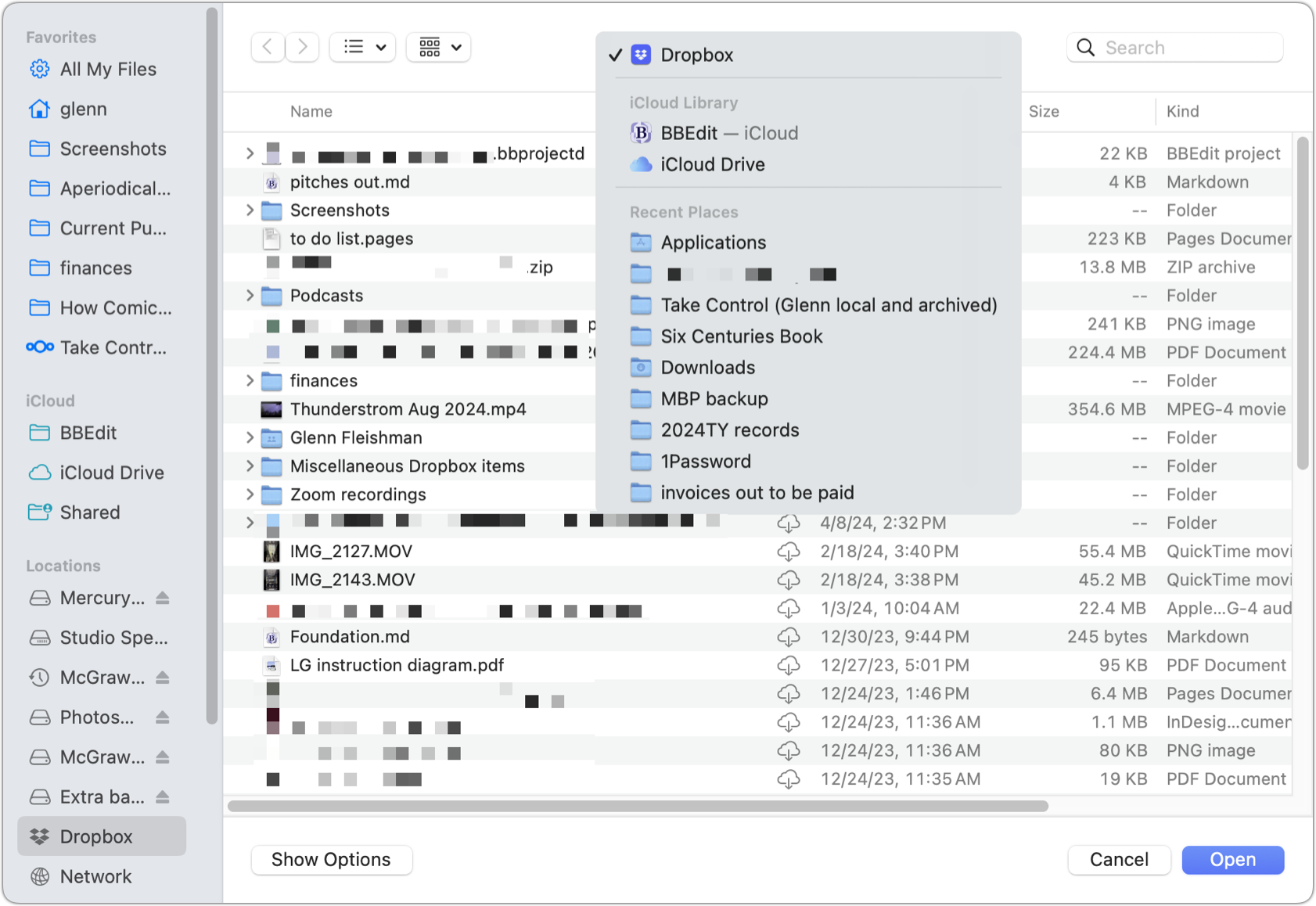
Task: Open Dropbox via its sidebar icon
Action: tap(40, 836)
